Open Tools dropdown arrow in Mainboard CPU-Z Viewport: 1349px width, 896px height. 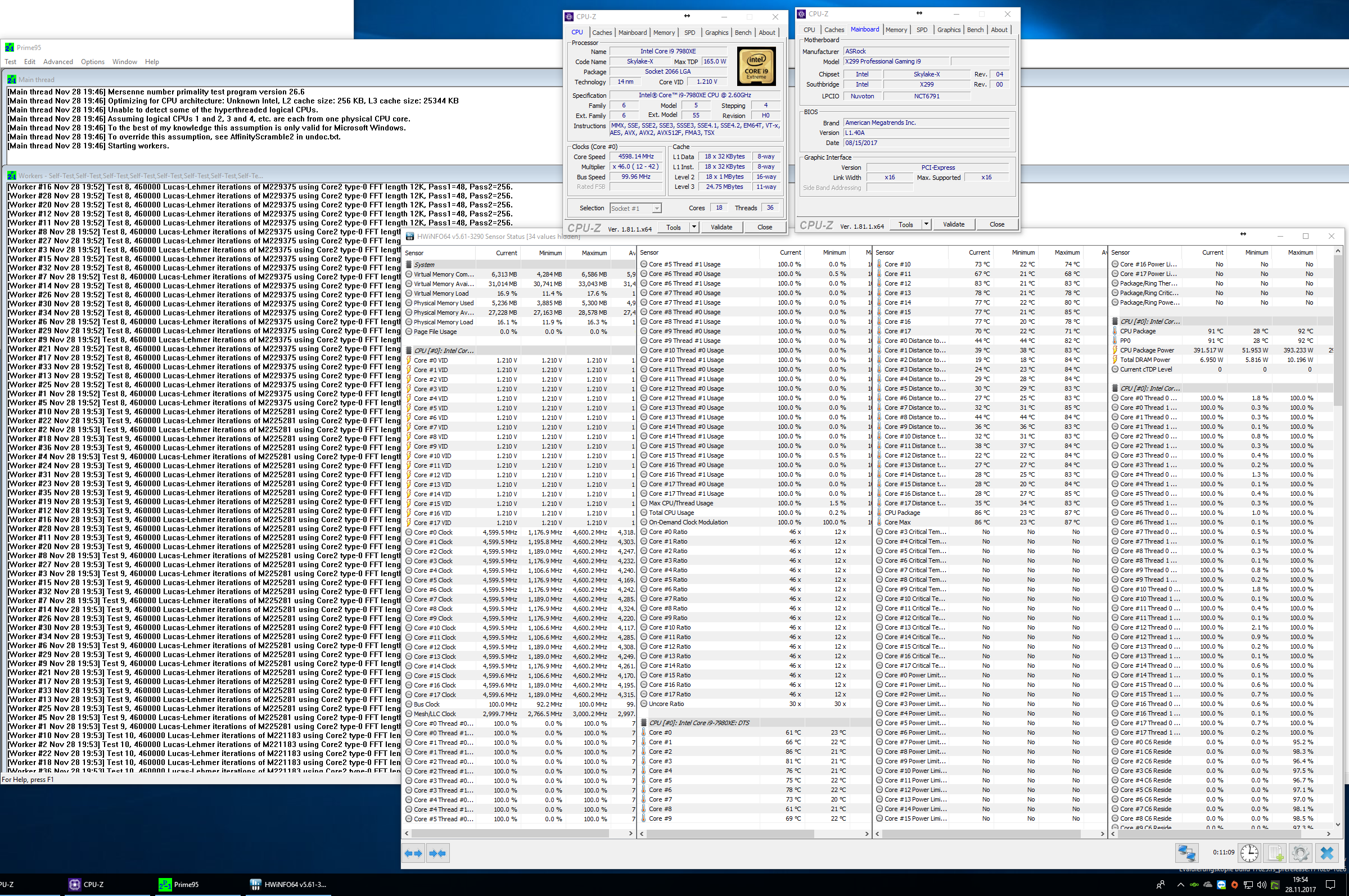[x=926, y=224]
